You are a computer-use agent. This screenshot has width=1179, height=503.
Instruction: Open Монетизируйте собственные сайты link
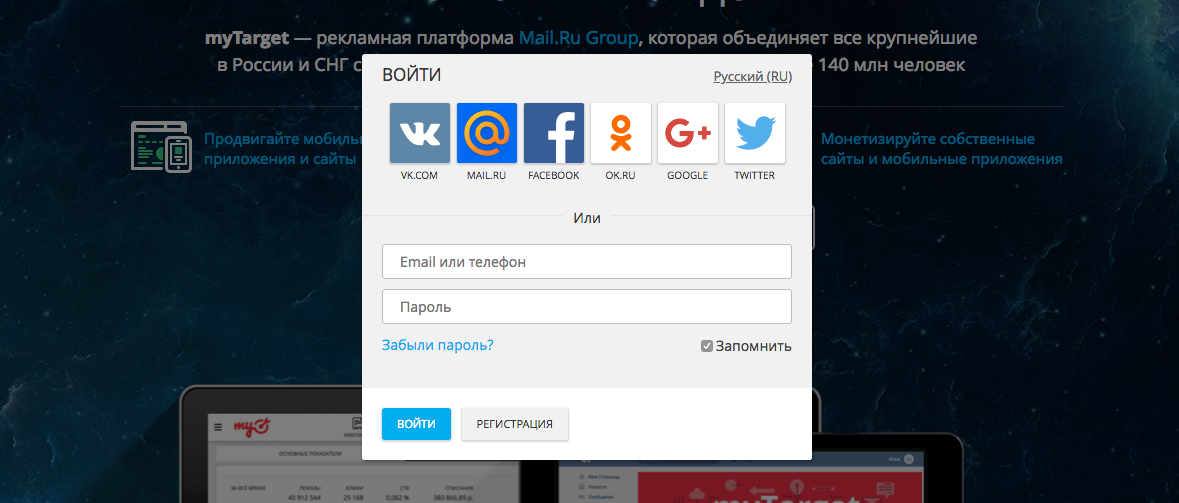tap(941, 149)
